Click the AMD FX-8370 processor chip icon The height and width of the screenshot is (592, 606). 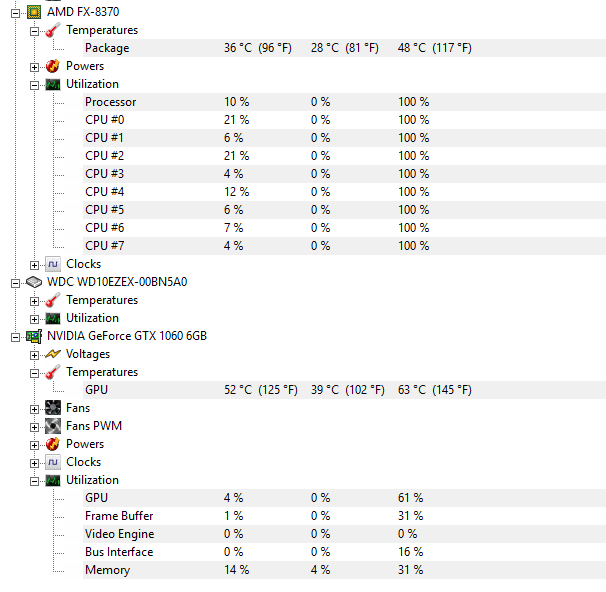34,12
